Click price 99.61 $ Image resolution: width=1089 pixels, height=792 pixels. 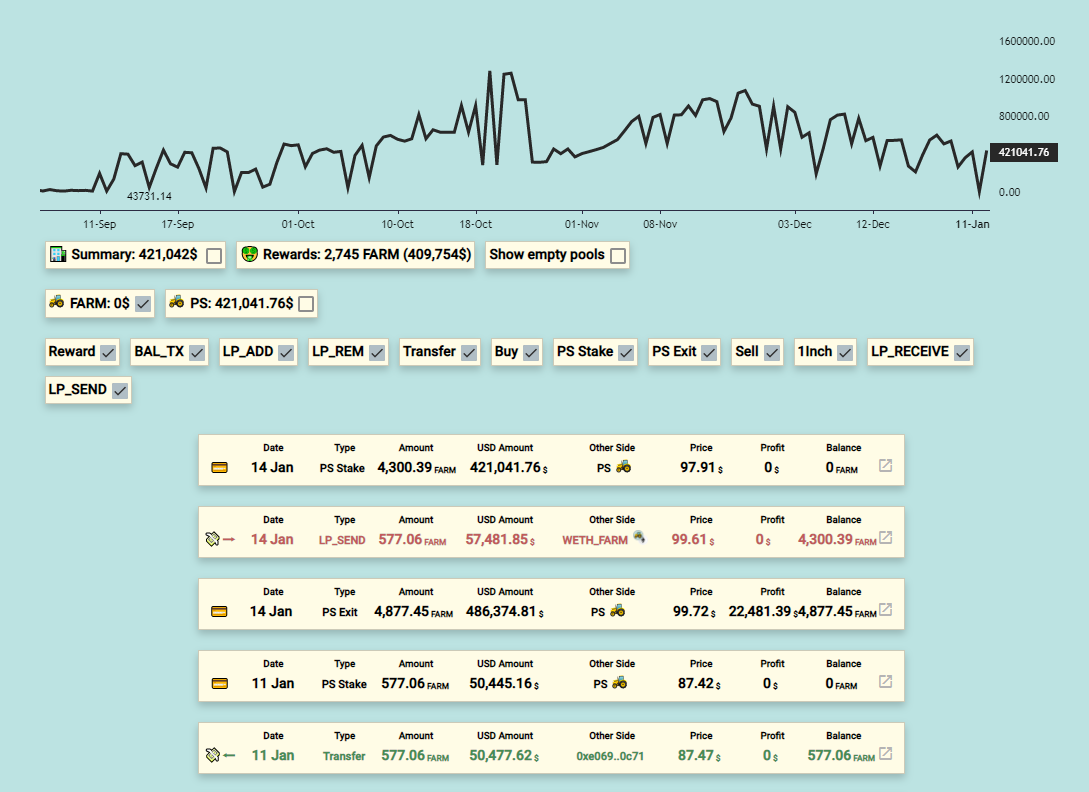pyautogui.click(x=693, y=540)
